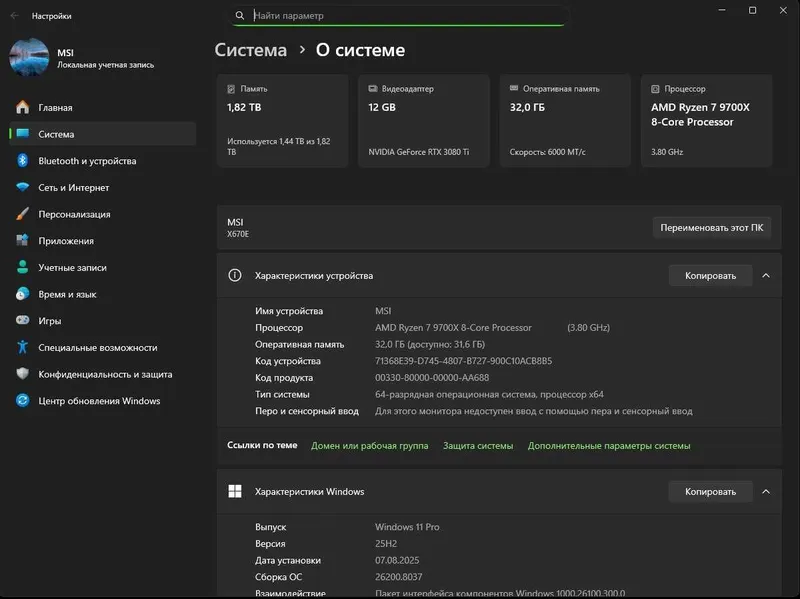Screen dimensions: 800x599
Task: Click the 32,0 ГБ (доступно: 31,6 ГБ) value
Action: [x=430, y=344]
